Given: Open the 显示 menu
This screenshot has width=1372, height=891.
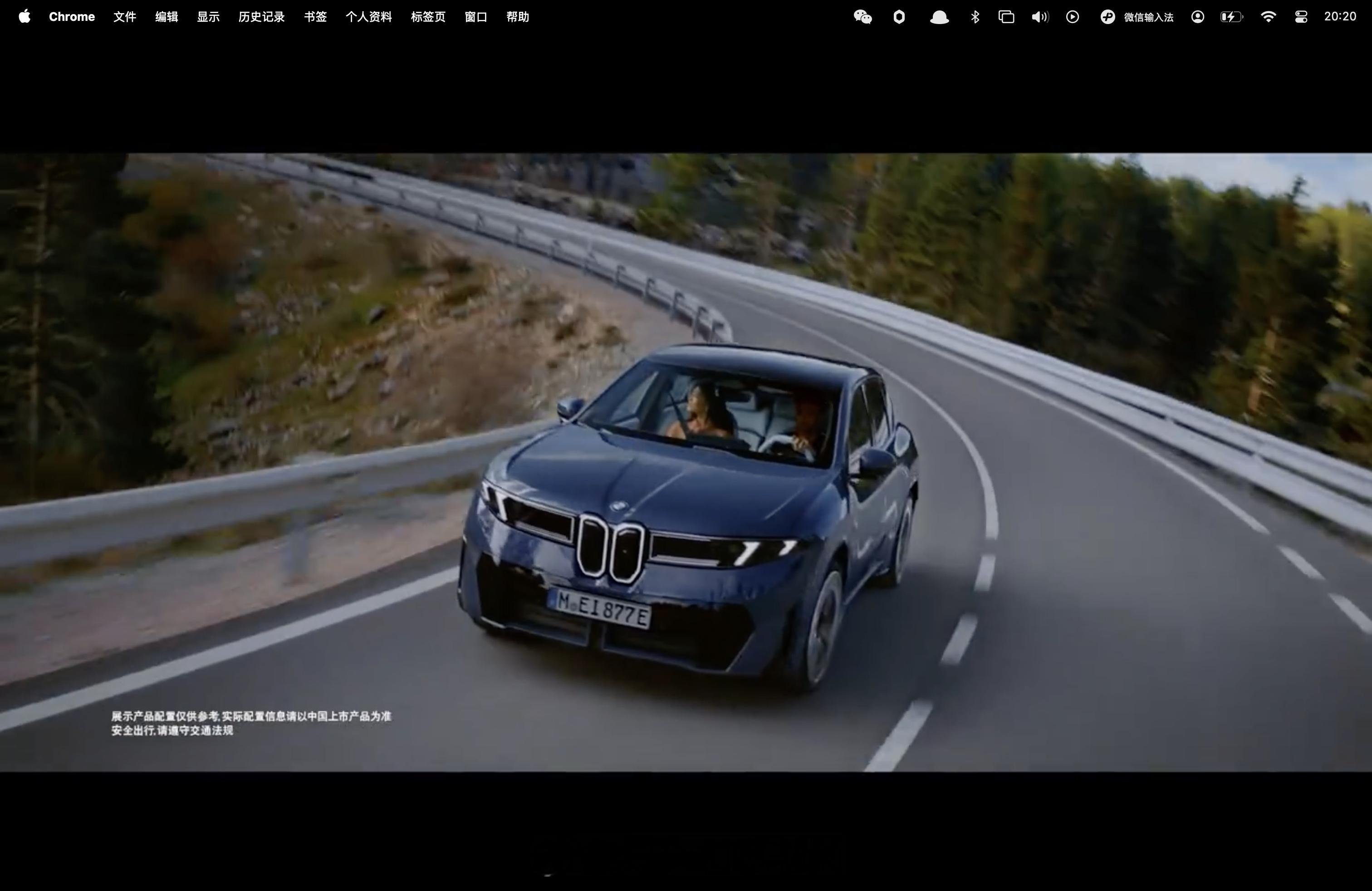Looking at the screenshot, I should click(x=208, y=17).
